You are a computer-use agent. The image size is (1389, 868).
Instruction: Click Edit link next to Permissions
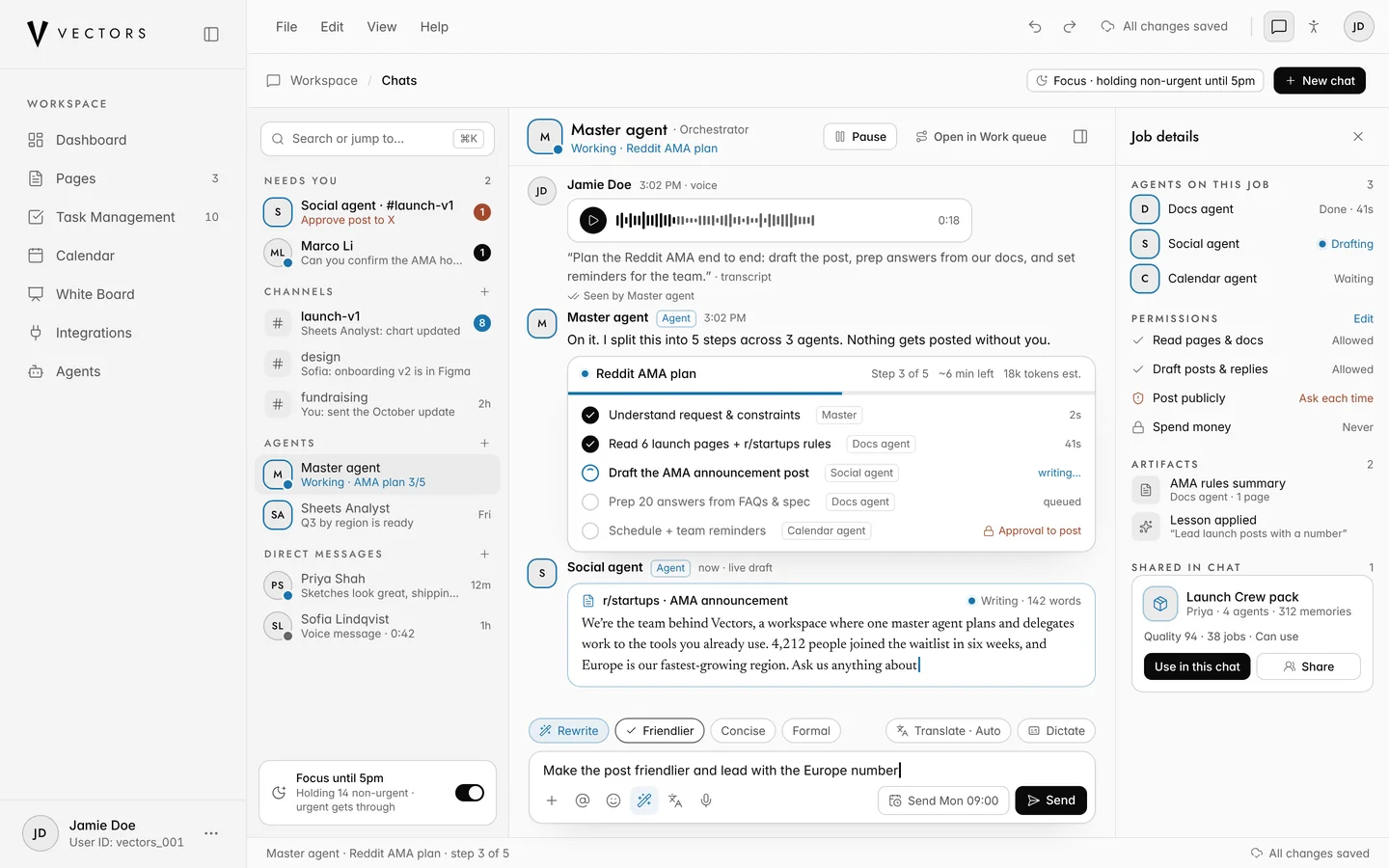(x=1363, y=318)
